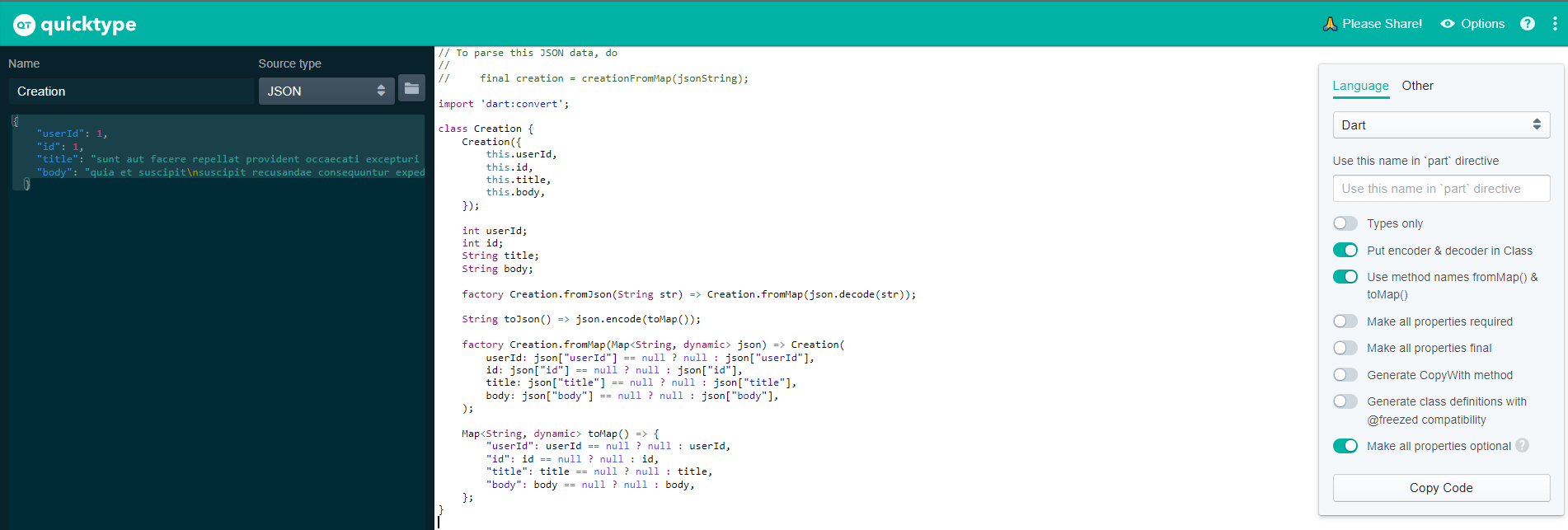Click the Copy Code button
The image size is (1568, 530).
1441,488
